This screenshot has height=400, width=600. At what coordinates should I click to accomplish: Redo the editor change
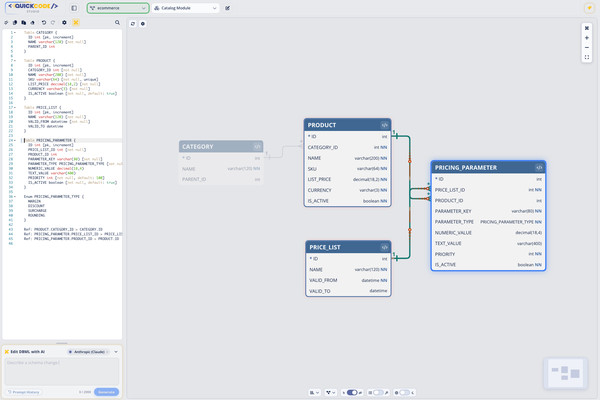point(53,23)
